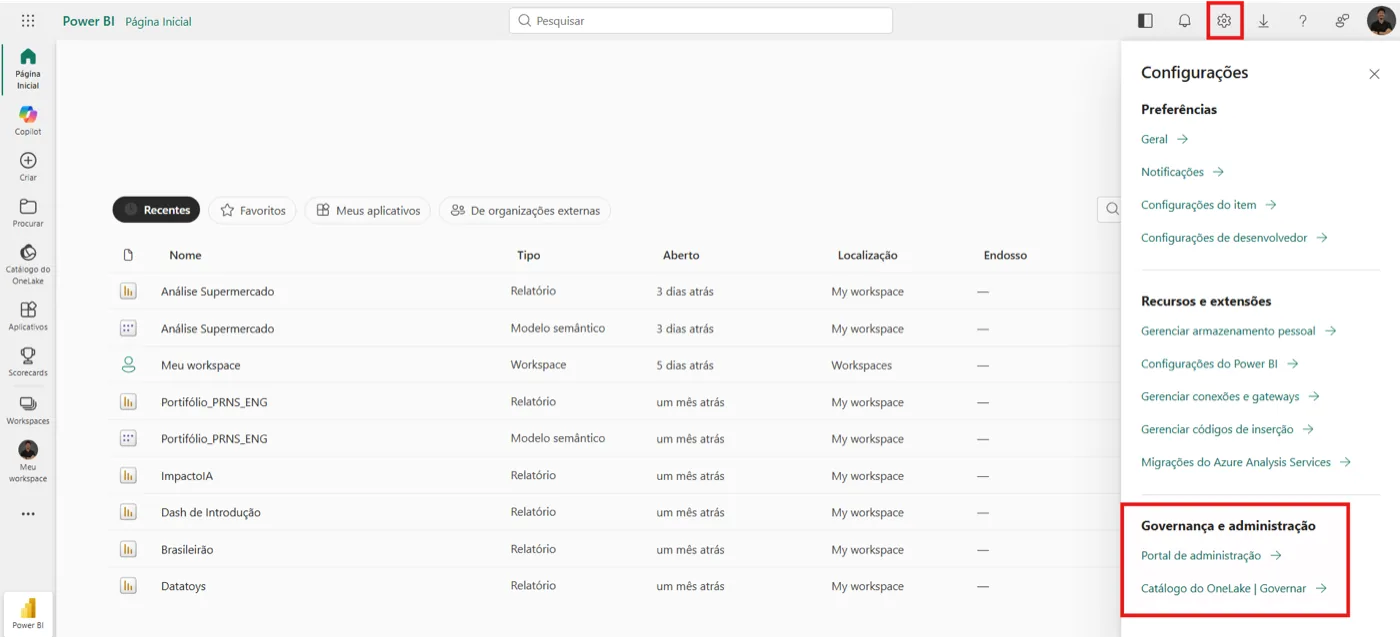
Task: Open Portal de administração link
Action: coord(1211,555)
